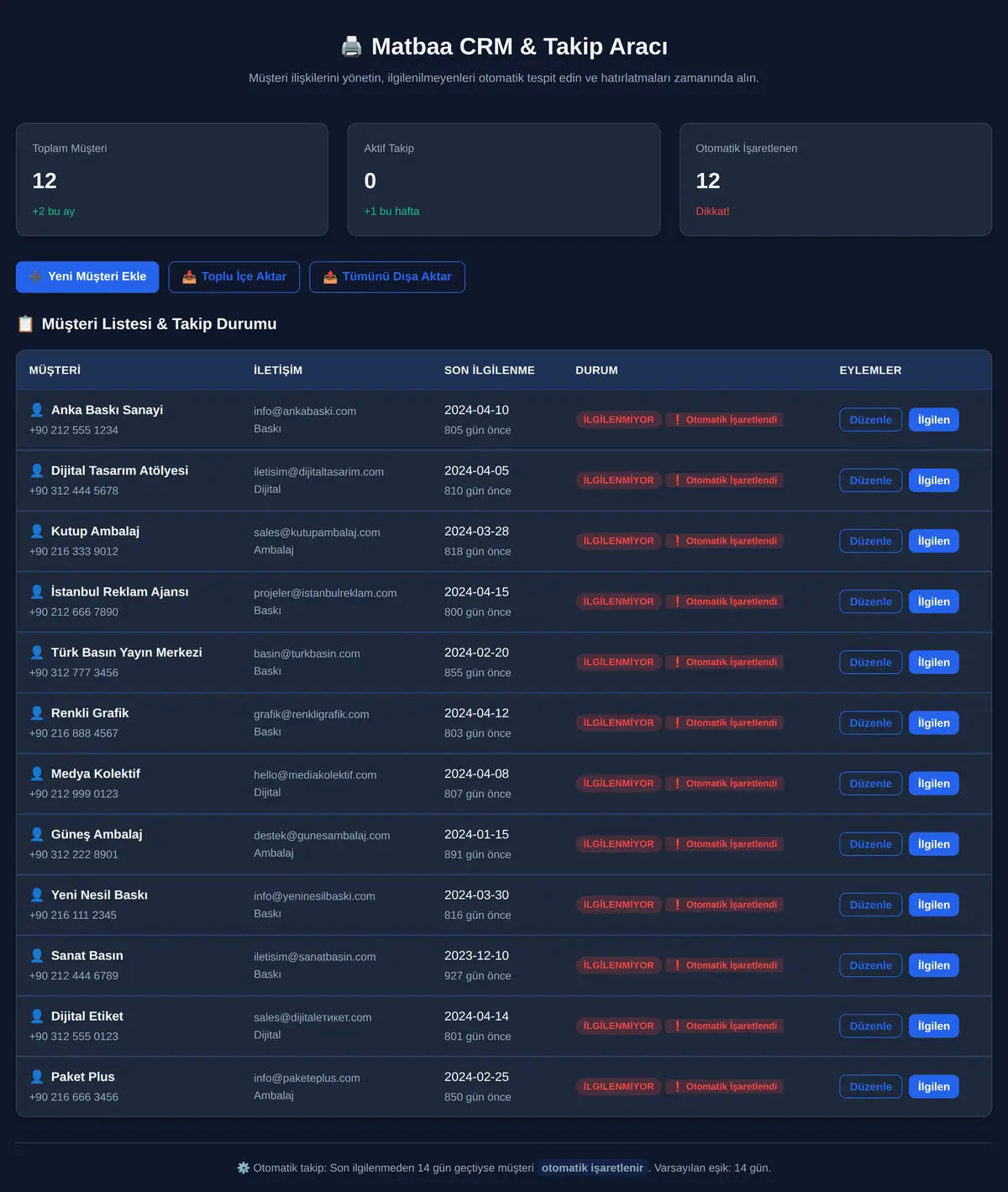
Task: Click the person icon for Güneş Ambalaj
Action: click(x=37, y=834)
